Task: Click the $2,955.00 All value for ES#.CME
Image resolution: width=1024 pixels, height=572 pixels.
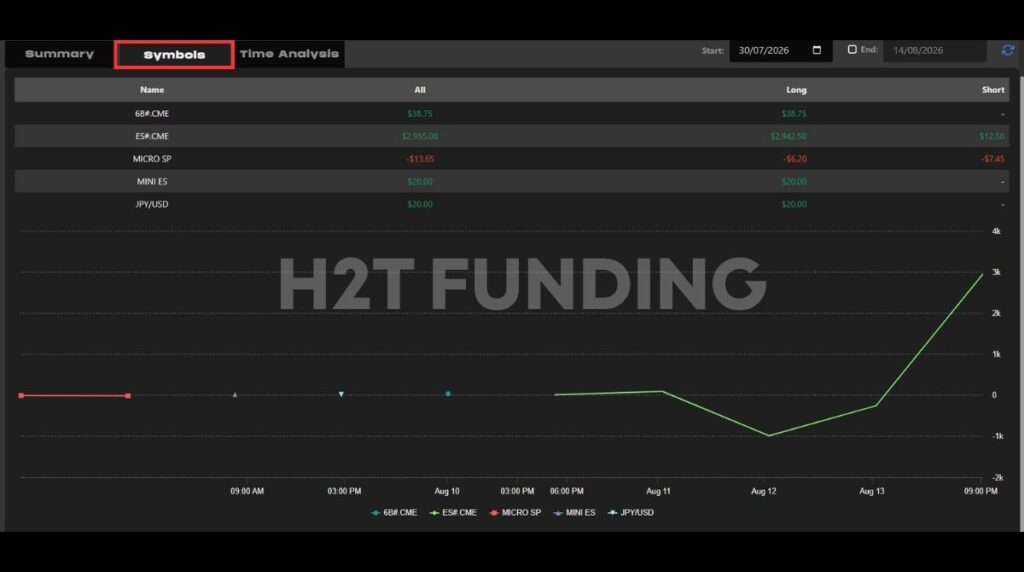Action: pyautogui.click(x=420, y=136)
